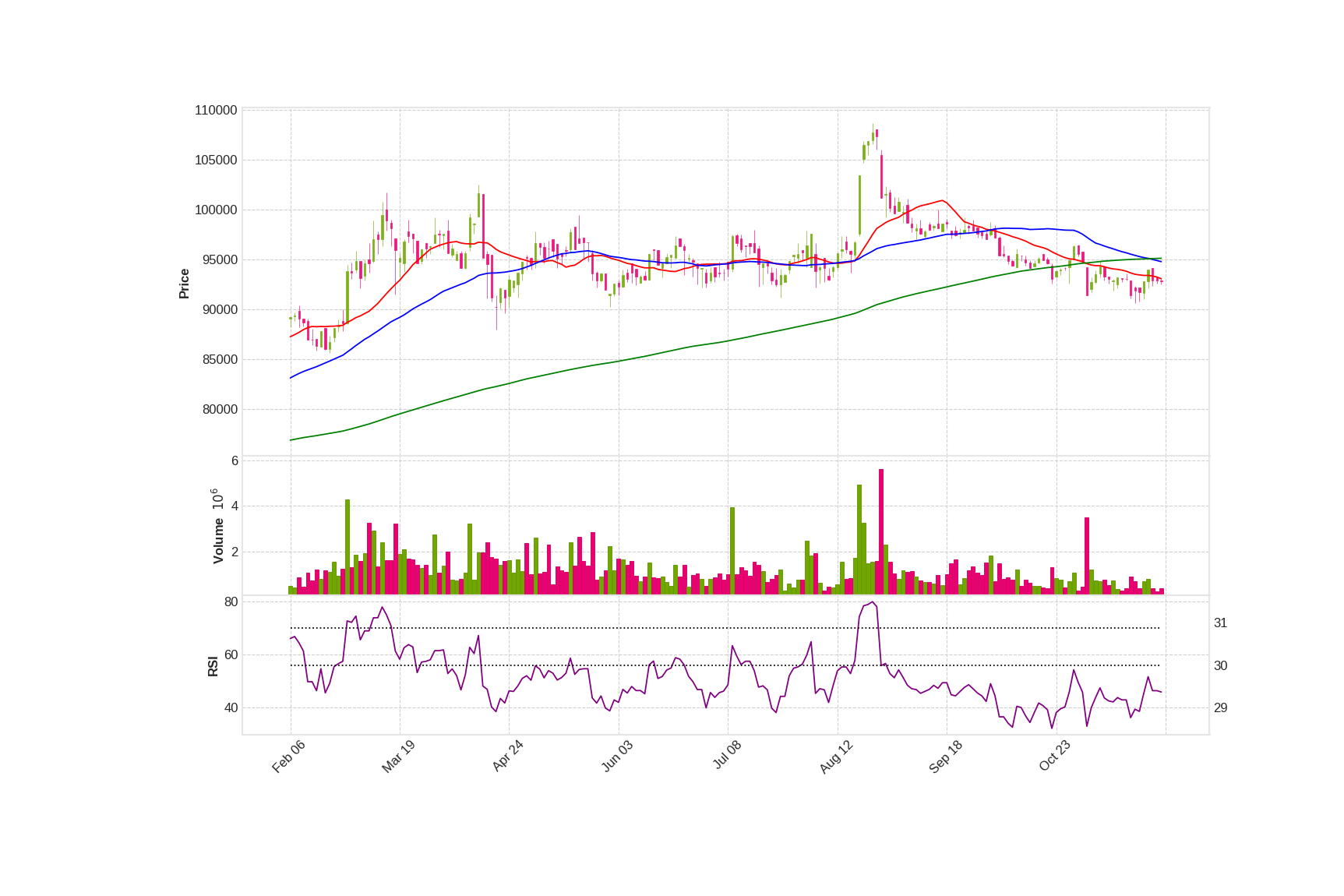Click the 80000 price axis label
The image size is (1344, 896).
pos(220,410)
